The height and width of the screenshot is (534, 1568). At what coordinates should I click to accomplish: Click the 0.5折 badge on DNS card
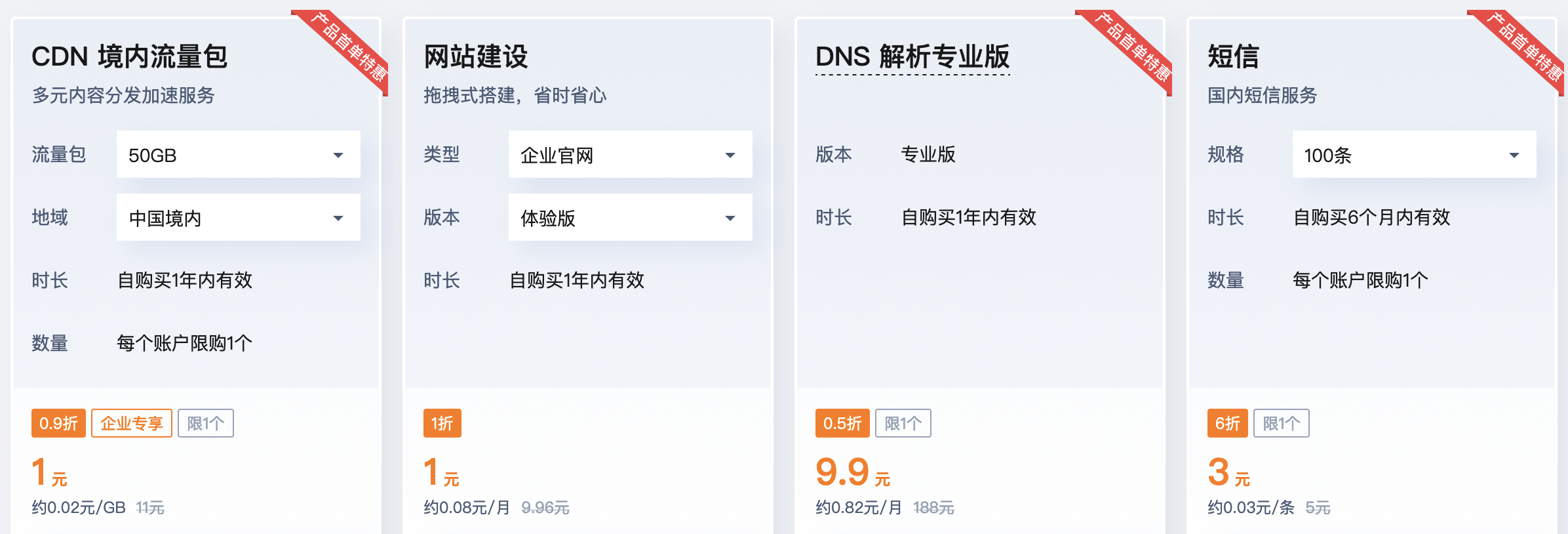(842, 423)
